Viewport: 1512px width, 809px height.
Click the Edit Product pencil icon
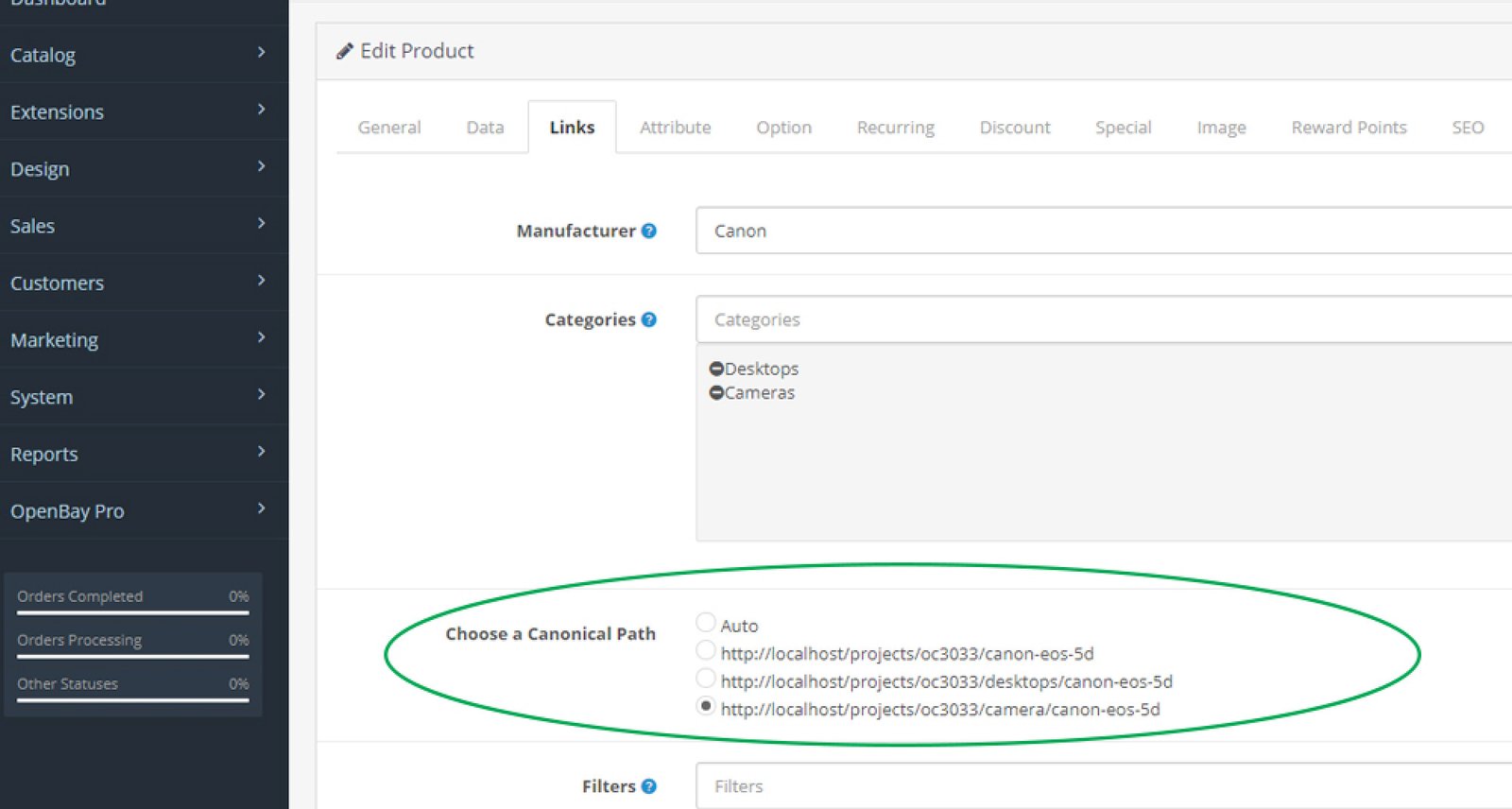click(345, 51)
